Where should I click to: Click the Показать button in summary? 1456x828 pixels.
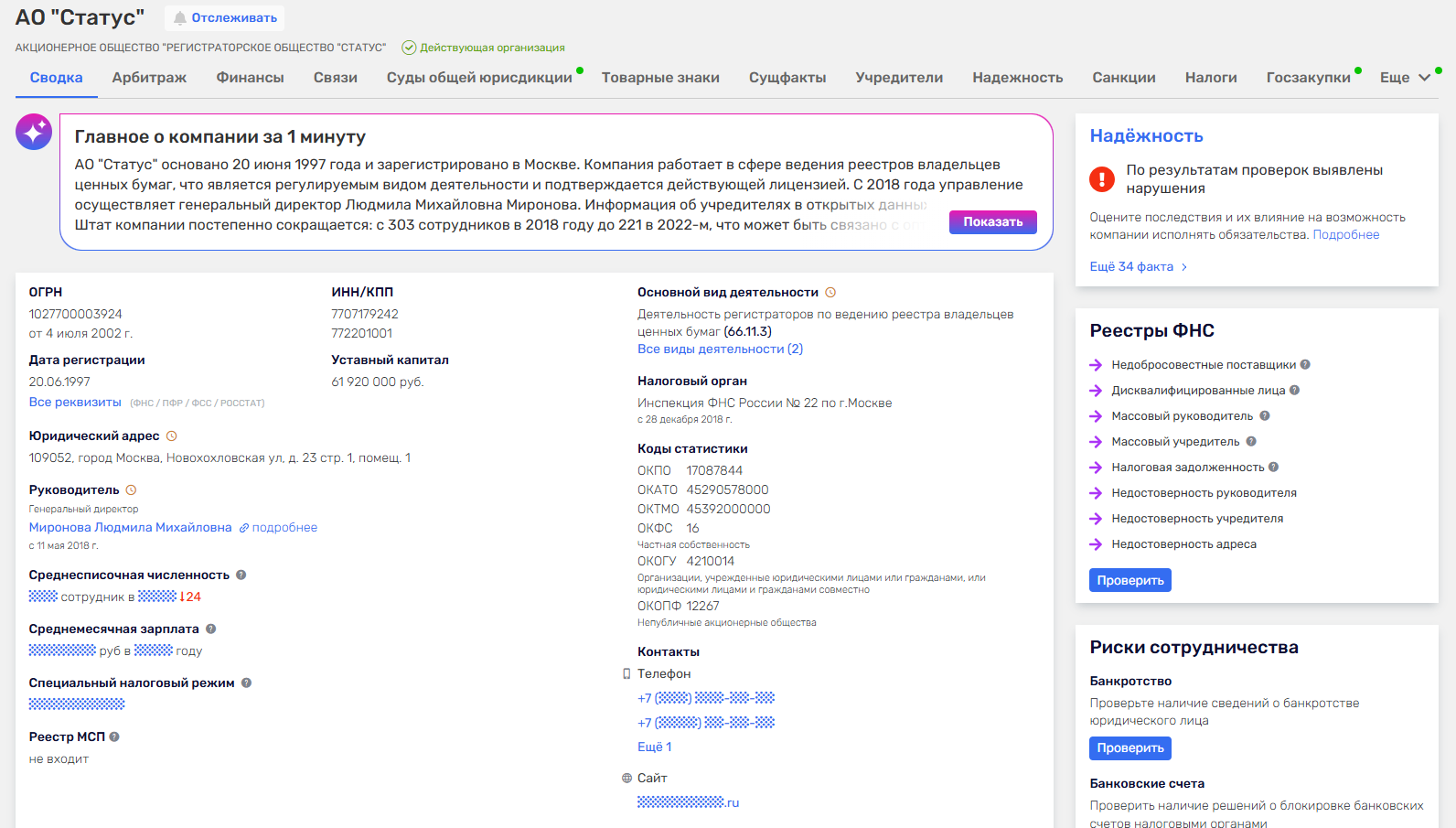[993, 222]
